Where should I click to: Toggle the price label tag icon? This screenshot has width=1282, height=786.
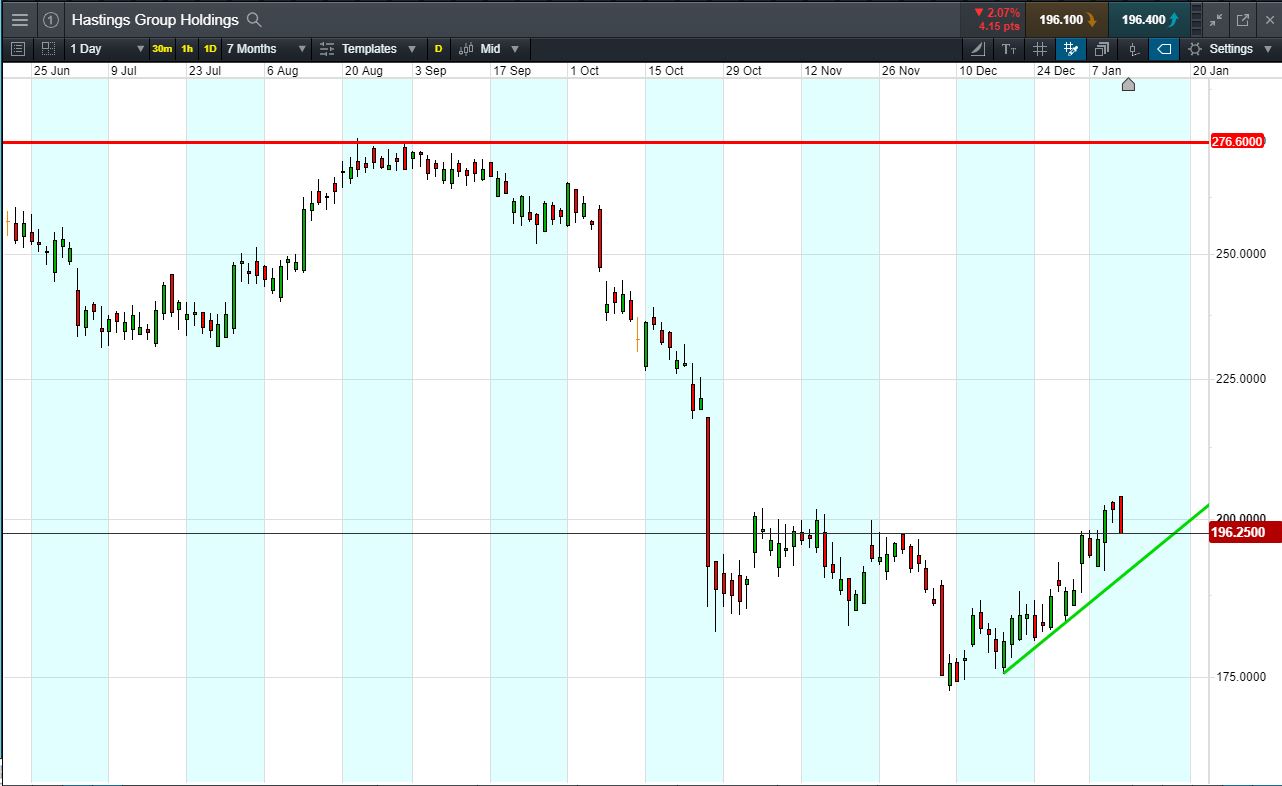tap(1164, 48)
